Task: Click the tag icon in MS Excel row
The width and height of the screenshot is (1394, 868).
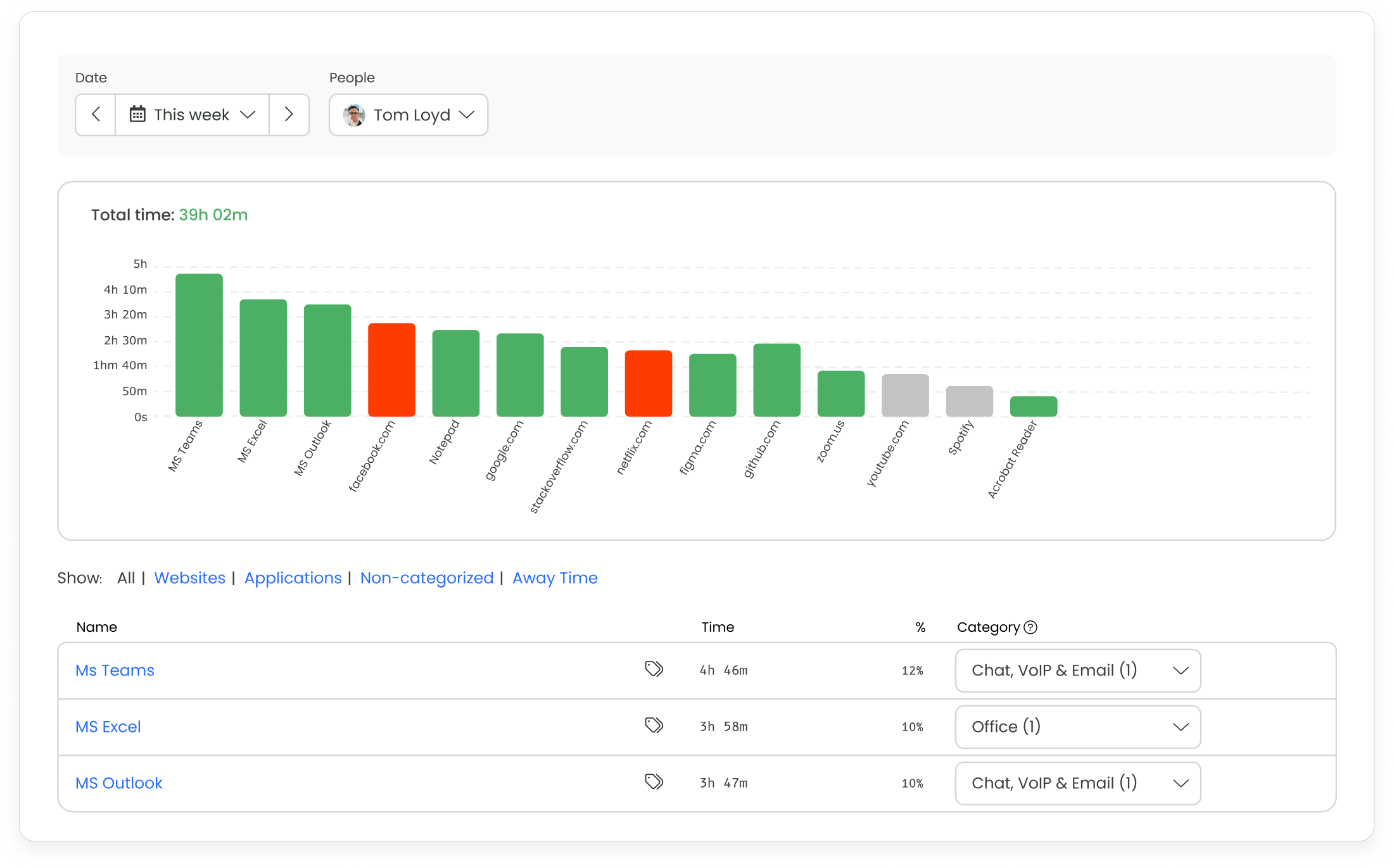Action: pyautogui.click(x=654, y=726)
